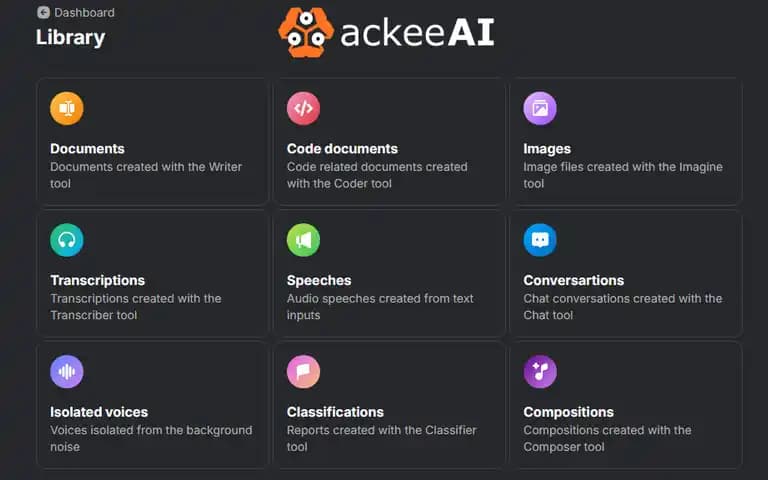768x480 pixels.
Task: Open the Documents title link
Action: click(87, 148)
